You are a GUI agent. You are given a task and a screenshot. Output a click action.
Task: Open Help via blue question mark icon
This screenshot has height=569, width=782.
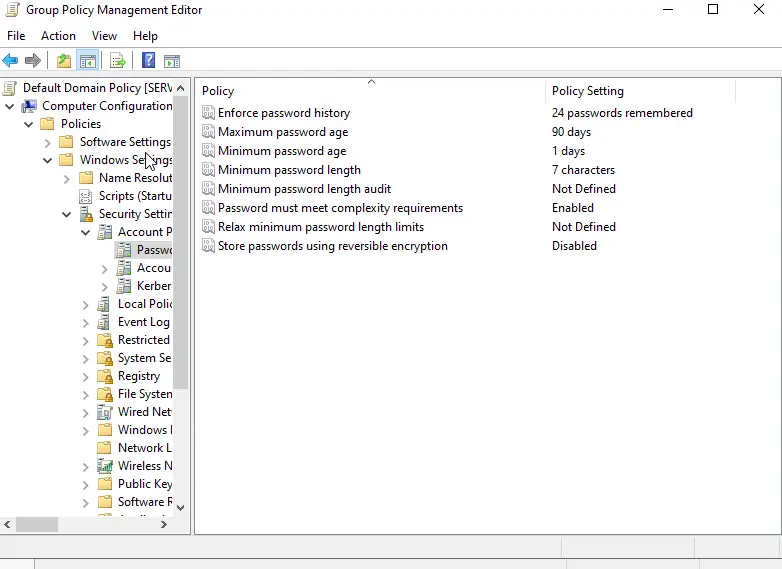[148, 61]
